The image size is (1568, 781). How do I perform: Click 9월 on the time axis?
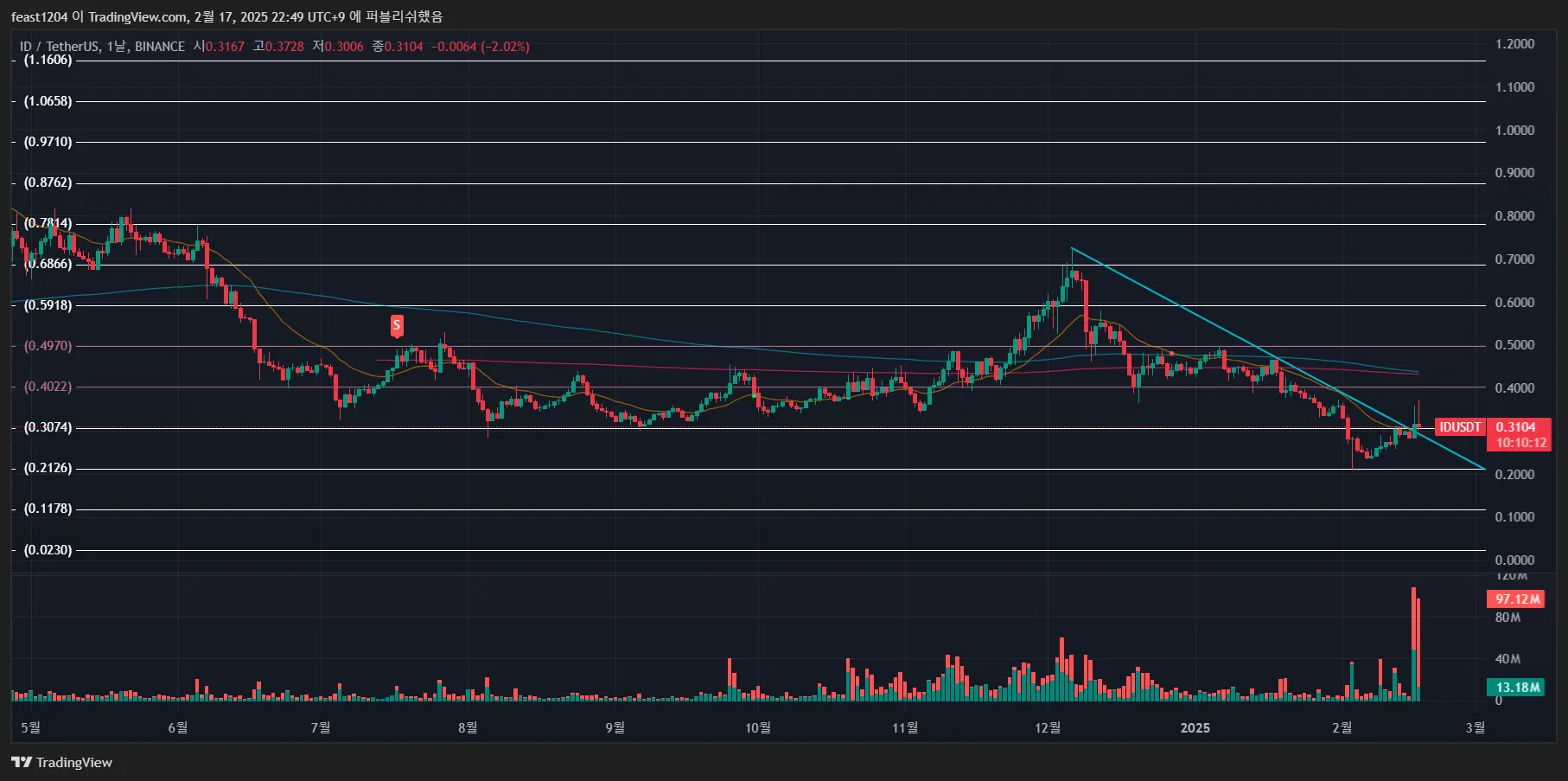pos(615,727)
